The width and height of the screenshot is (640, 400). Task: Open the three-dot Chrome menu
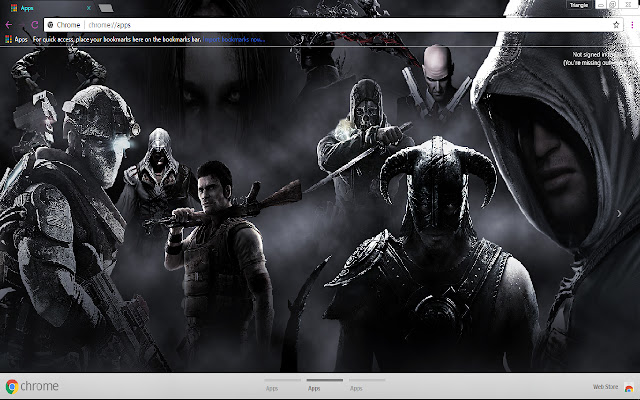632,25
